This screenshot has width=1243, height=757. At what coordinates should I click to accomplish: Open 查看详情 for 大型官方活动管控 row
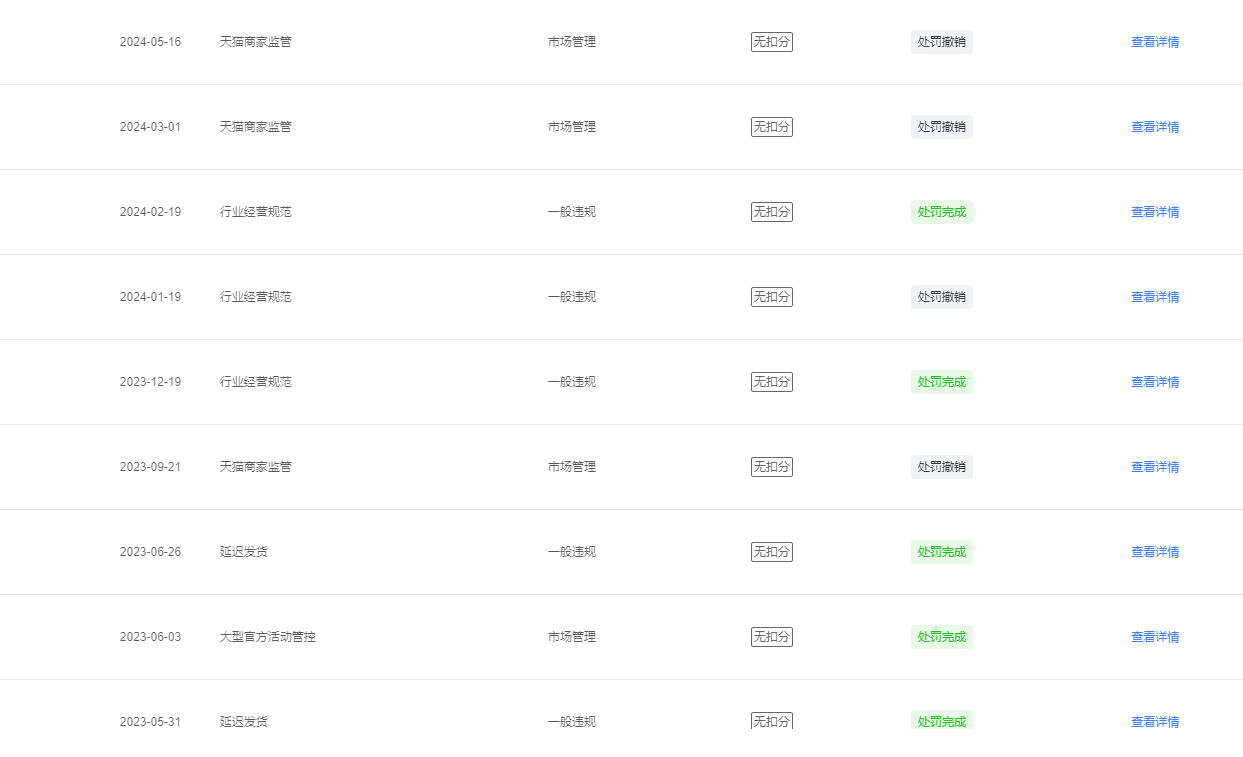pos(1155,637)
